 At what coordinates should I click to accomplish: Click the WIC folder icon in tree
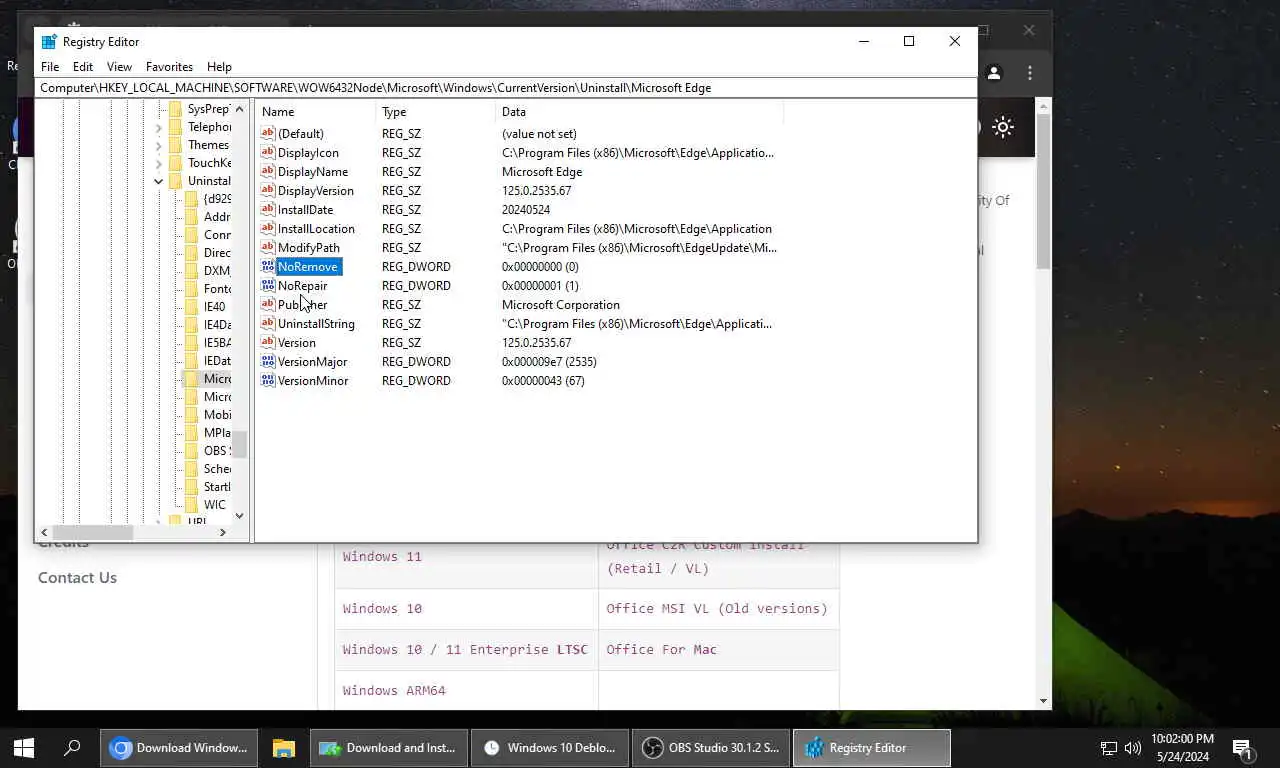pyautogui.click(x=191, y=505)
